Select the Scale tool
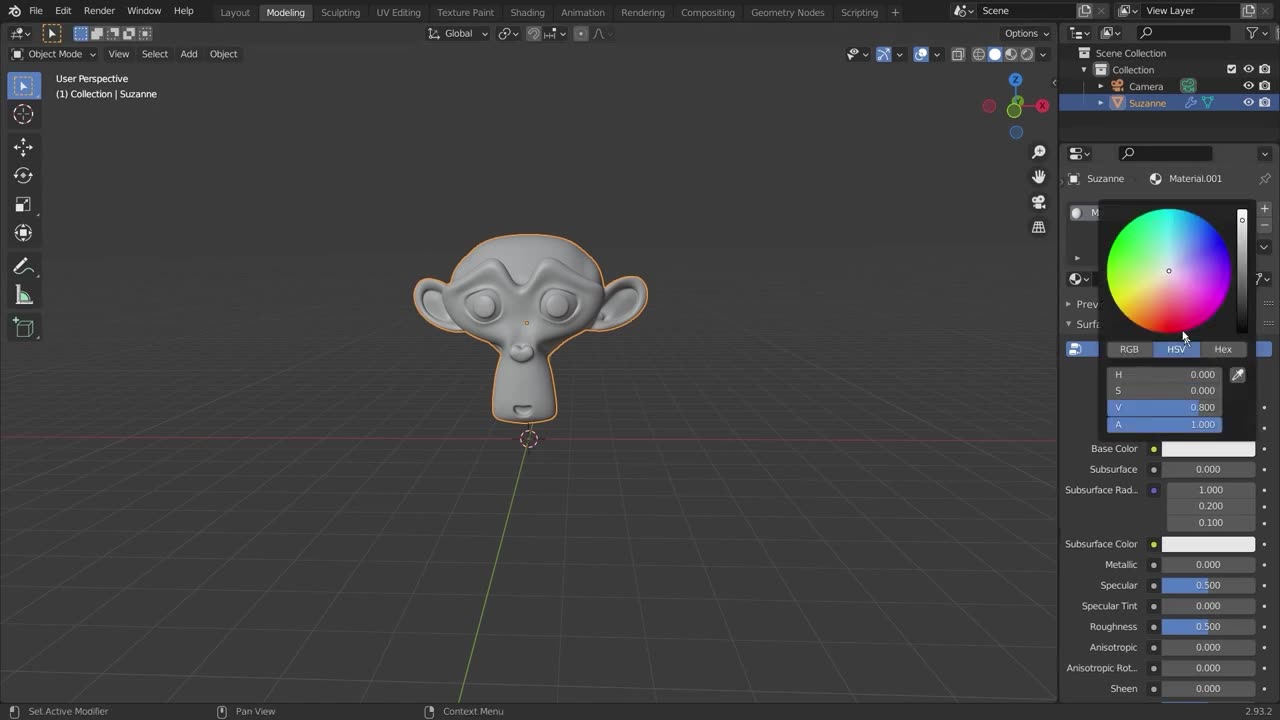The image size is (1280, 720). (x=24, y=204)
